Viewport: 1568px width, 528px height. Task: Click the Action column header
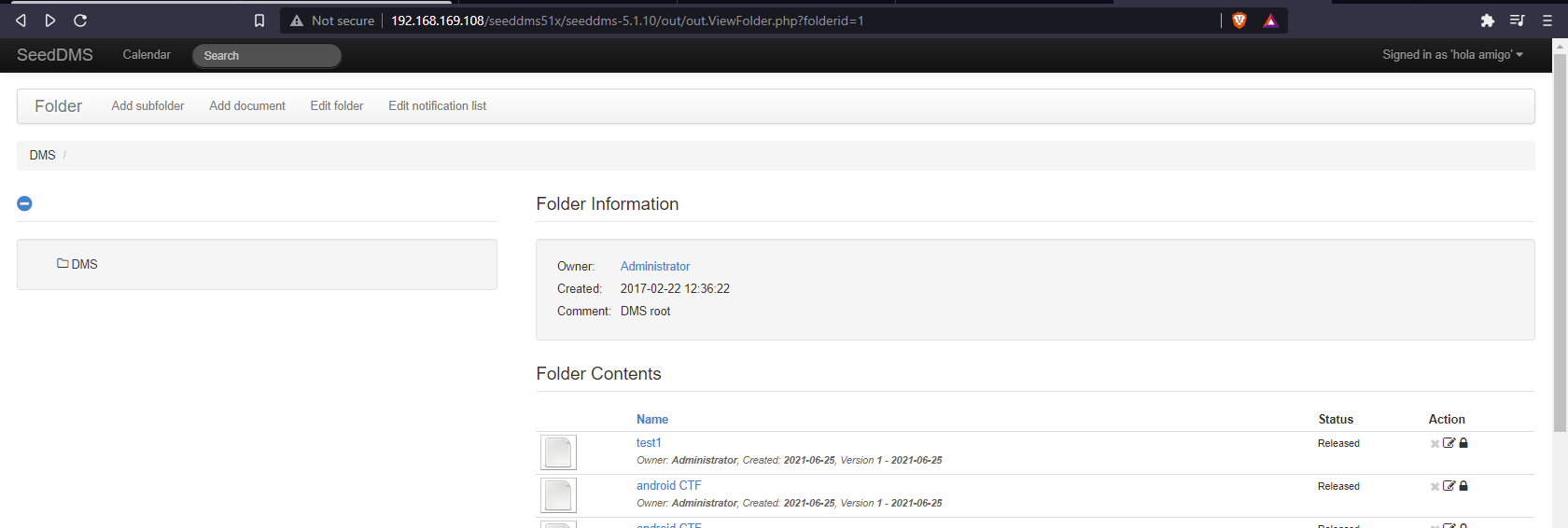pyautogui.click(x=1447, y=420)
